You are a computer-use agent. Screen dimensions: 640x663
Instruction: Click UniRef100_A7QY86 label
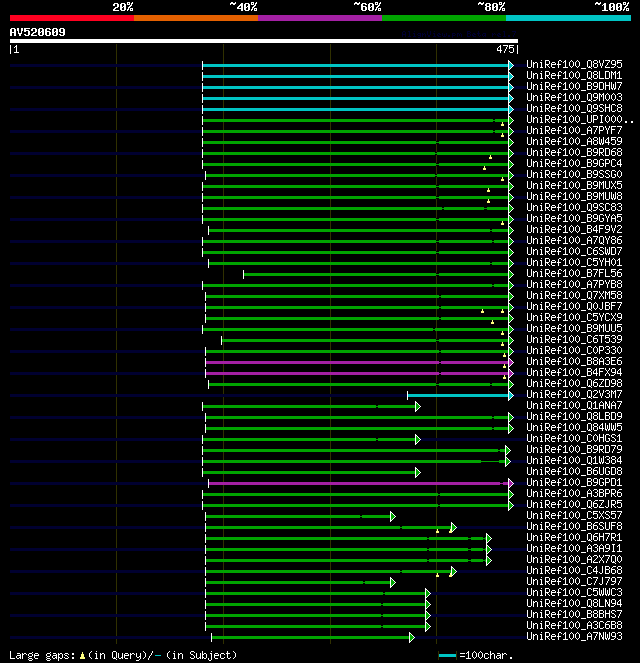[574, 240]
